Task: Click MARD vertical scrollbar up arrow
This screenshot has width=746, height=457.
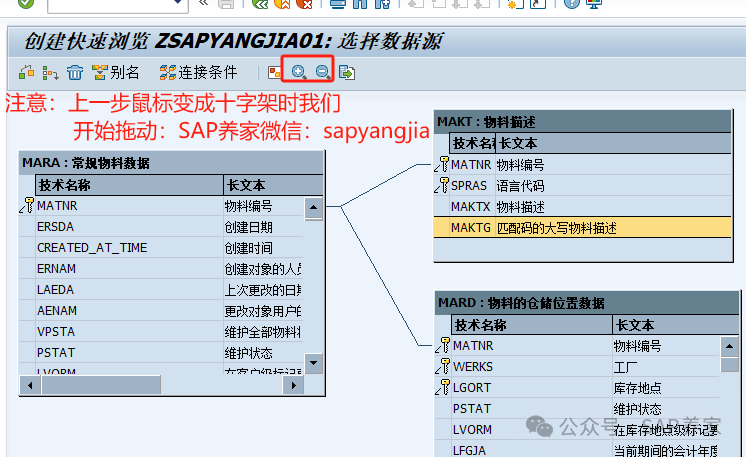Action: [x=729, y=346]
